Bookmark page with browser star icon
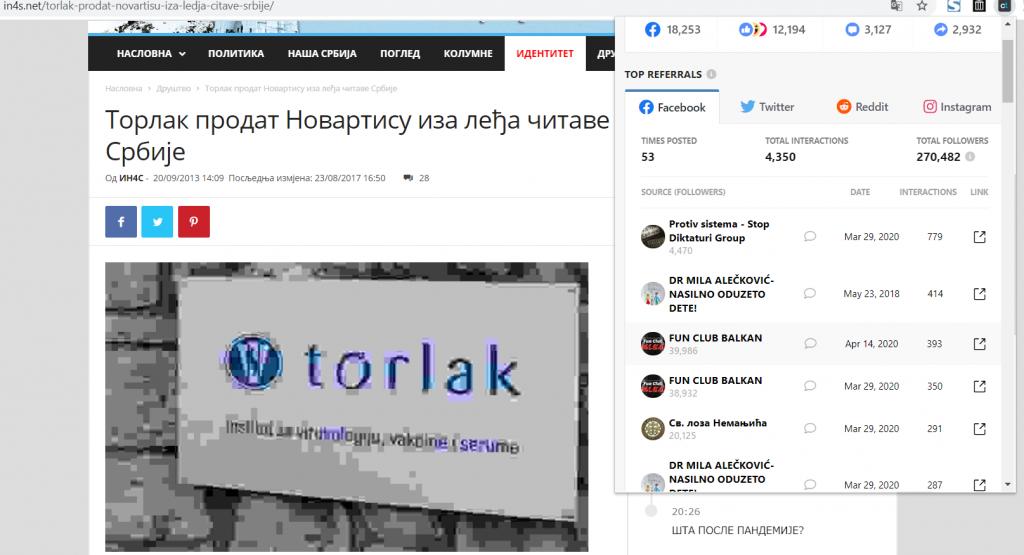The image size is (1024, 555). pos(922,6)
